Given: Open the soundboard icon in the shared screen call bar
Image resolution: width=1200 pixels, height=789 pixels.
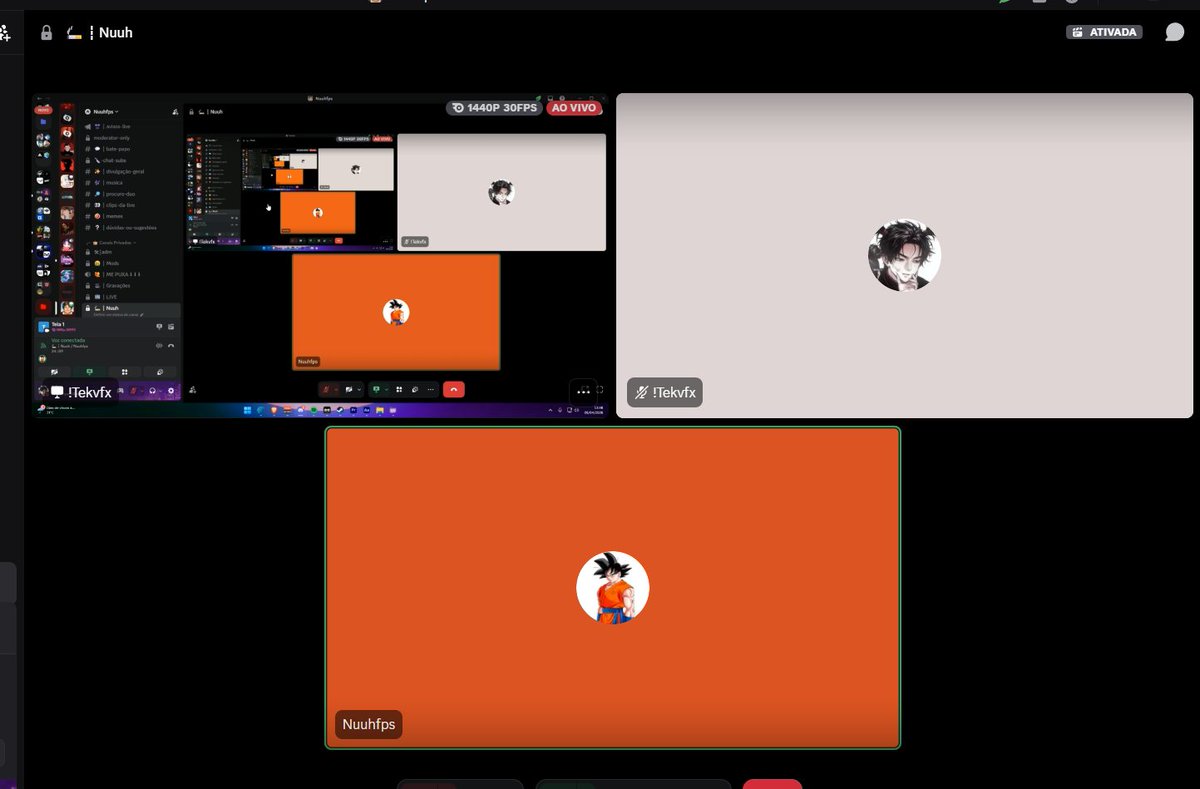Looking at the screenshot, I should [415, 389].
